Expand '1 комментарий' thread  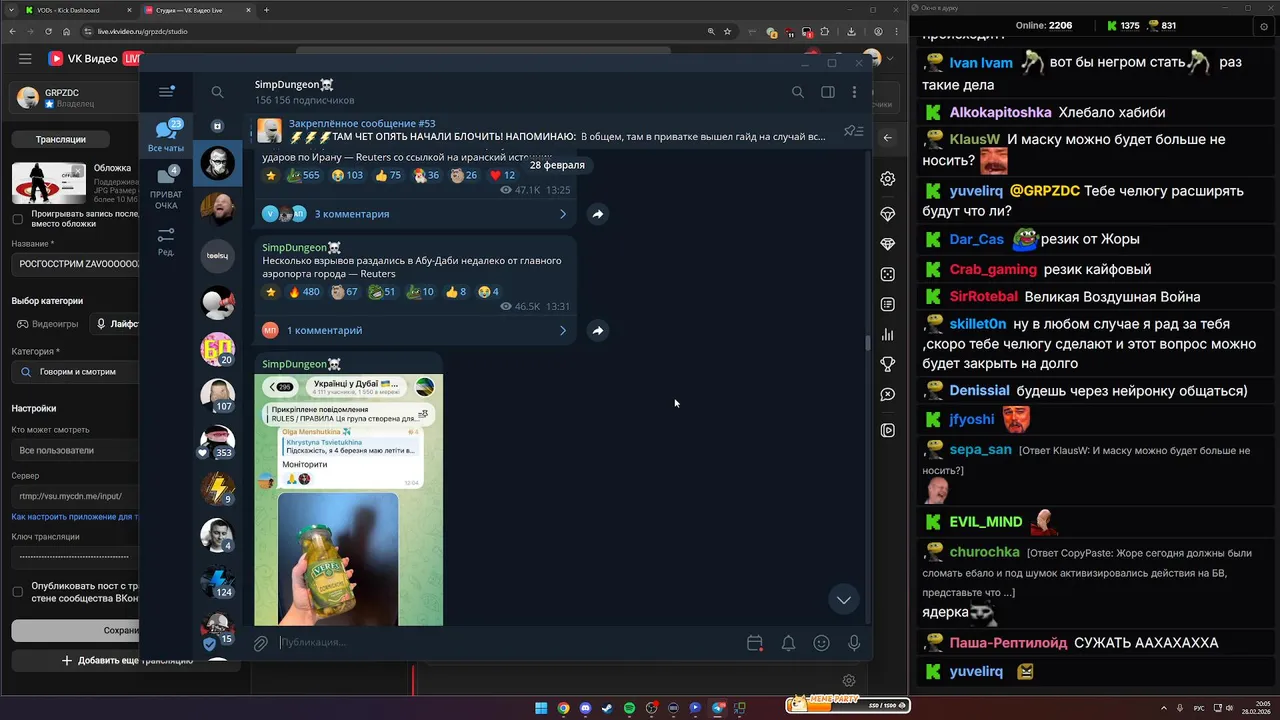pyautogui.click(x=415, y=330)
